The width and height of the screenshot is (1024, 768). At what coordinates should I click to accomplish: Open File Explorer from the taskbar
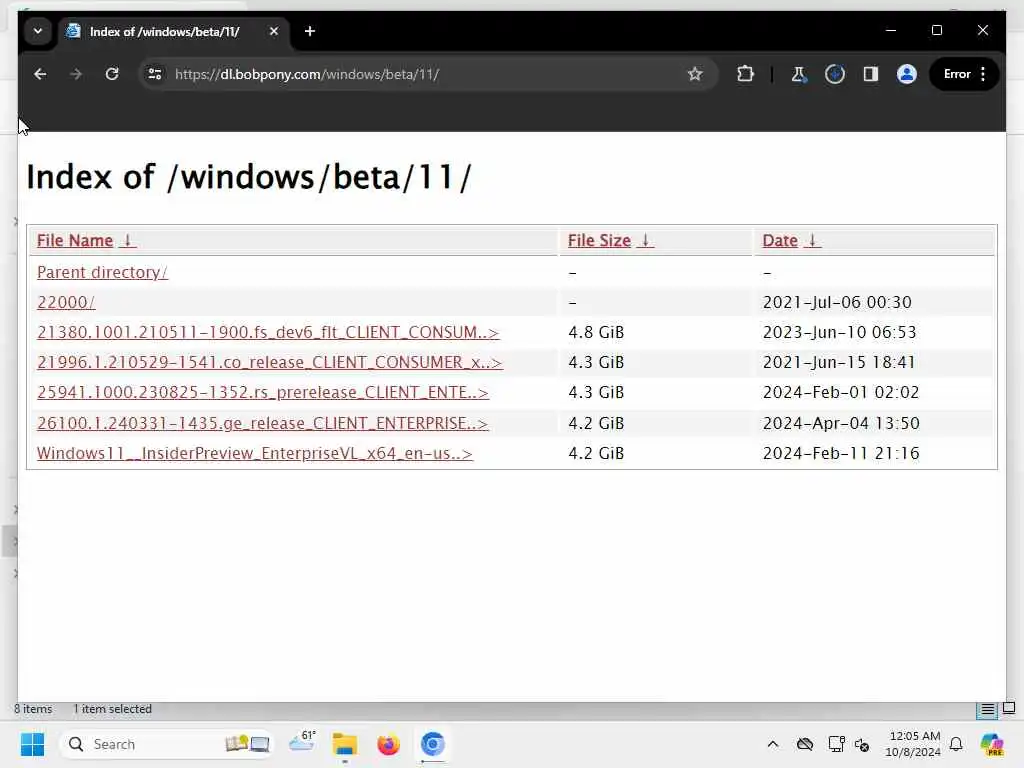tap(345, 744)
